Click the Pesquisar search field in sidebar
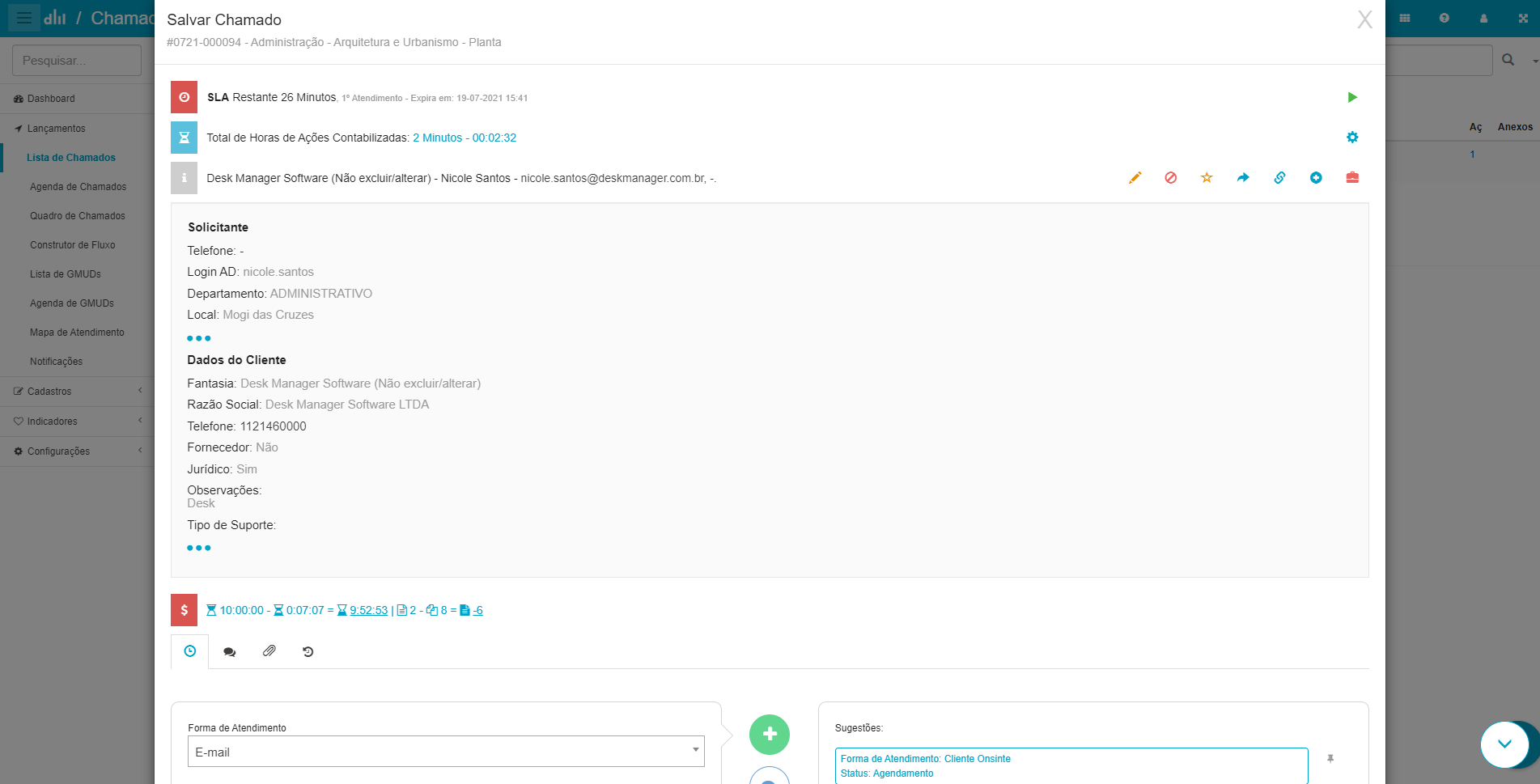Screen dimensions: 1540x784 (x=77, y=61)
